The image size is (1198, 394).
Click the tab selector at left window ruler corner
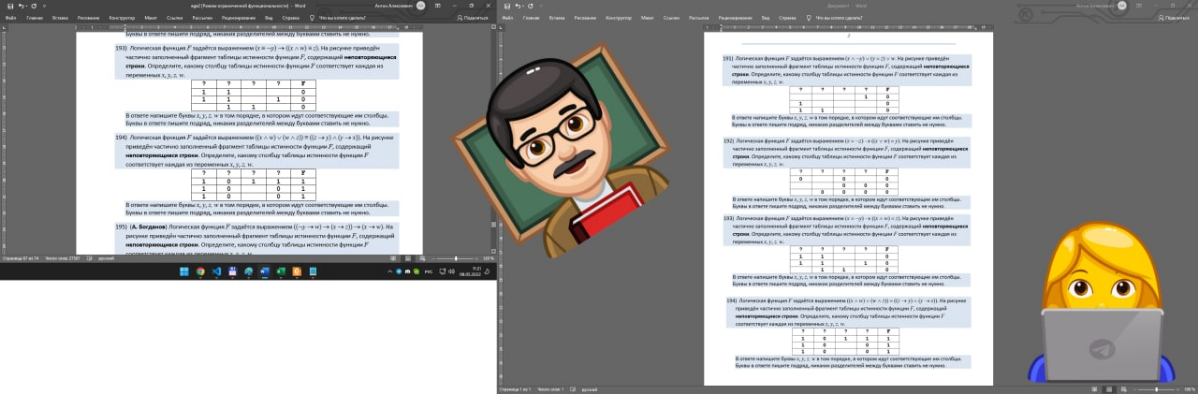click(4, 27)
